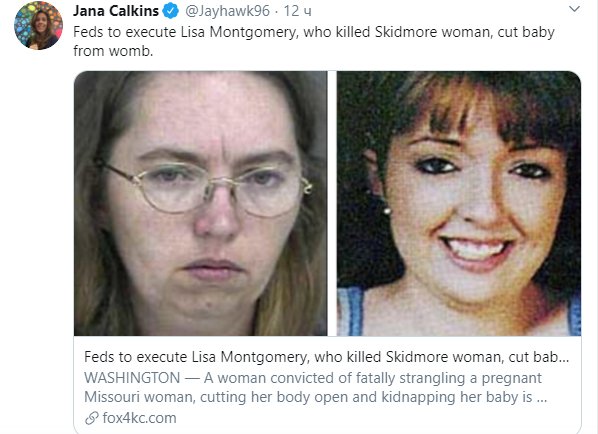Click the 'from womb.' tweet text line
The image size is (598, 434).
click(113, 51)
